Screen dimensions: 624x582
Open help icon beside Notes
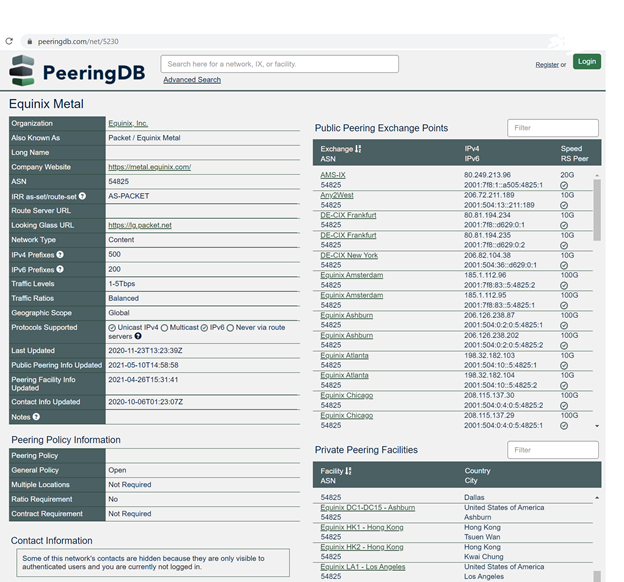click(36, 416)
